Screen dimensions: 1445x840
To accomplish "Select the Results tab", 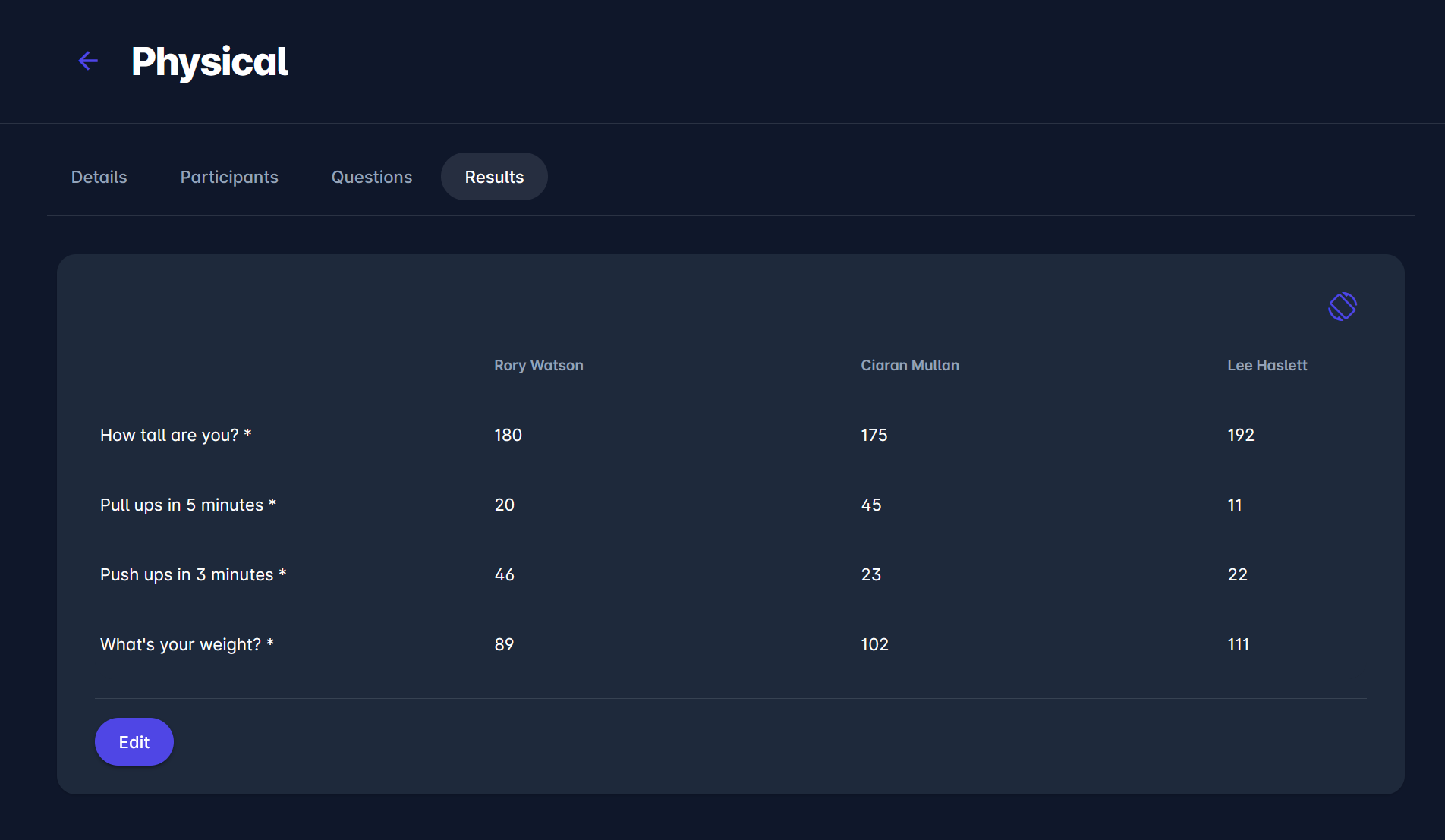I will click(x=494, y=177).
